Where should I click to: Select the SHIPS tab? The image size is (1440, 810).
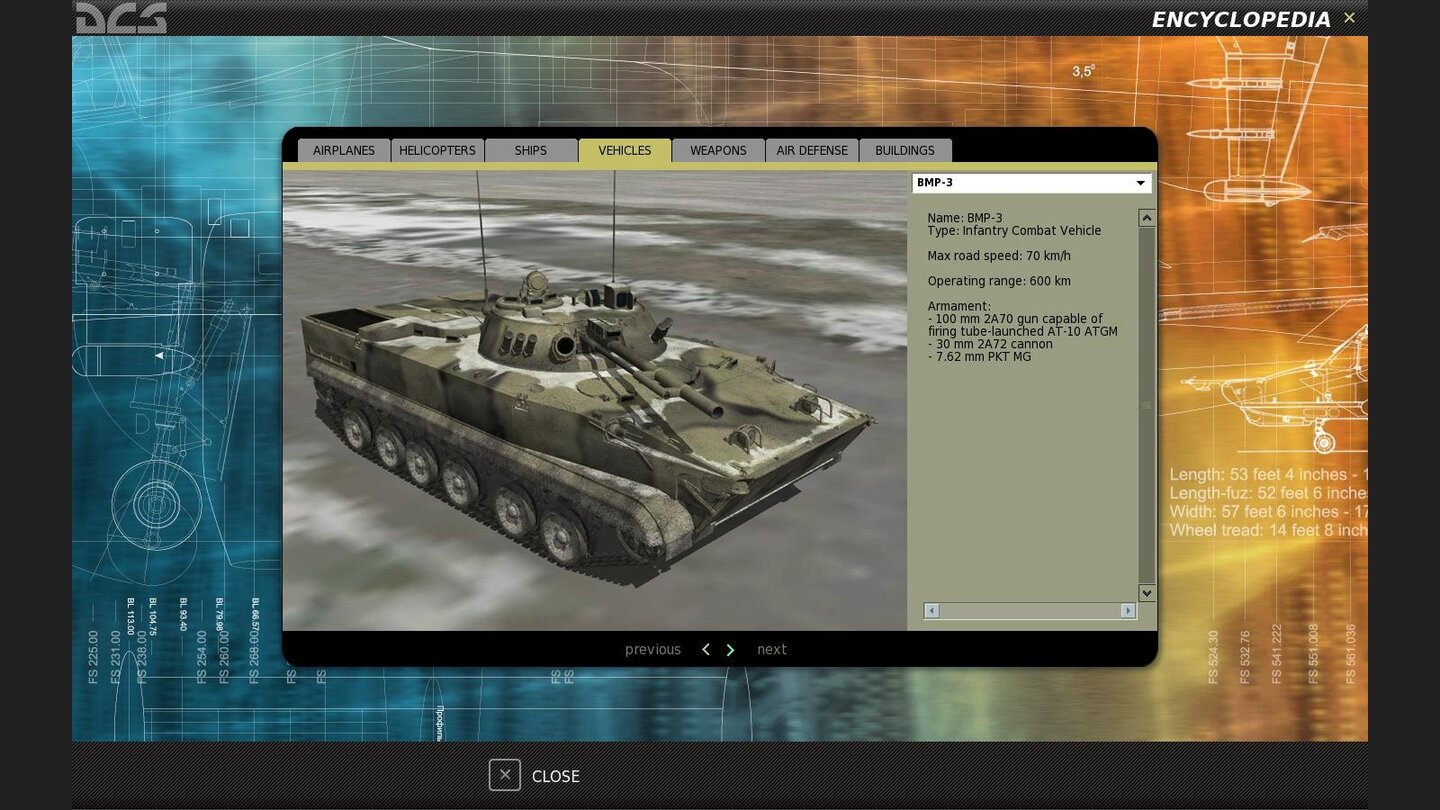coord(531,150)
